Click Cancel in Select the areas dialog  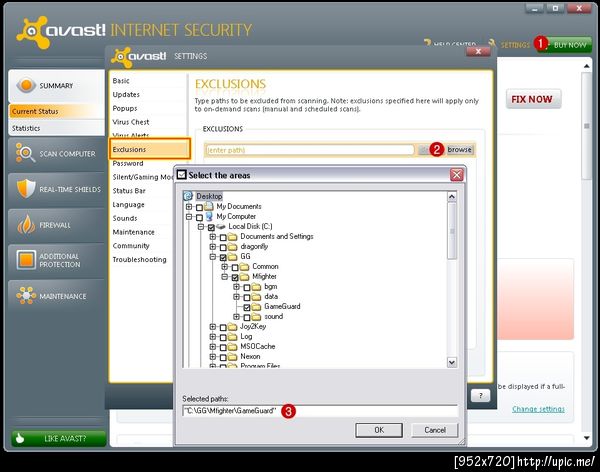point(435,430)
